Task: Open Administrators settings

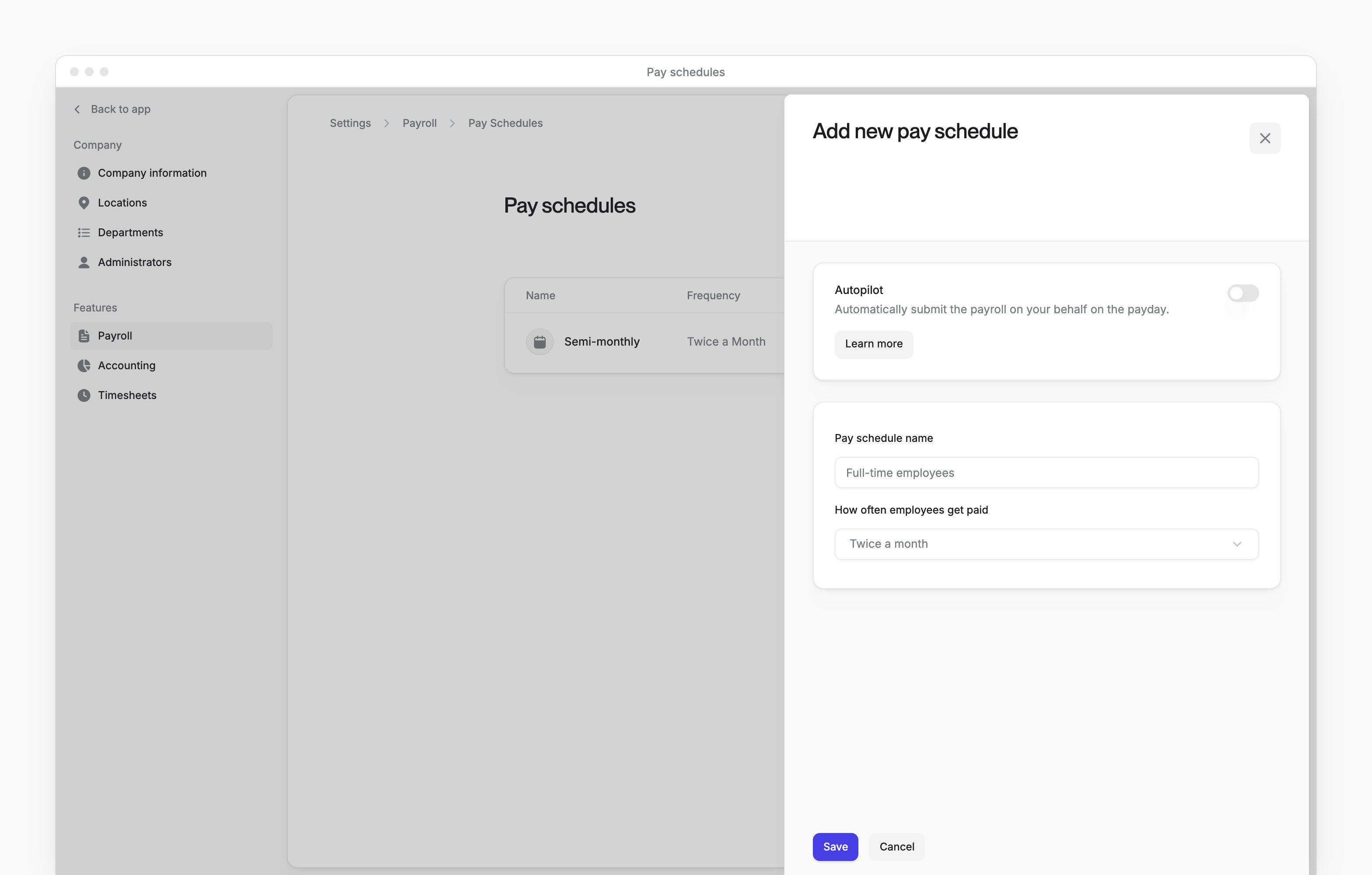Action: [x=171, y=262]
